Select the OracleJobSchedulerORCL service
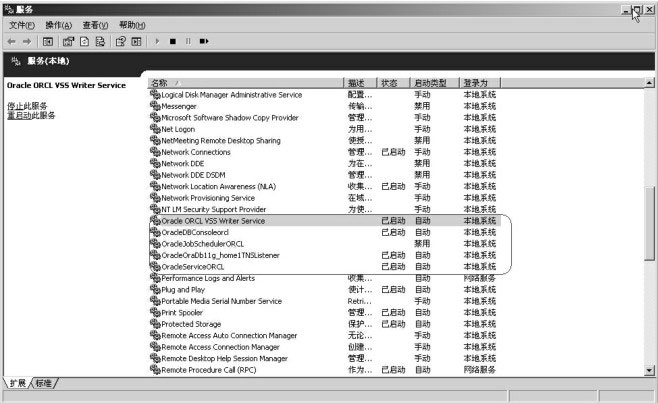The width and height of the screenshot is (658, 403). click(x=203, y=244)
